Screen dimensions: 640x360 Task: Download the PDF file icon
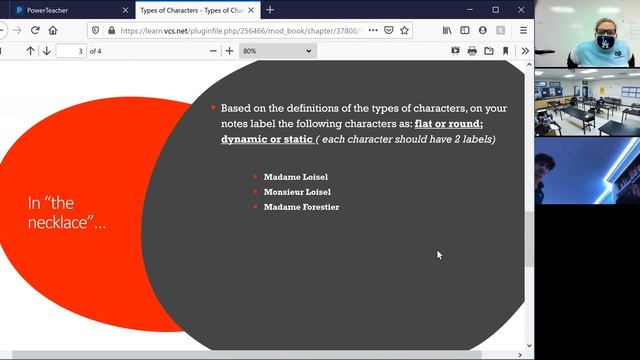pyautogui.click(x=489, y=51)
